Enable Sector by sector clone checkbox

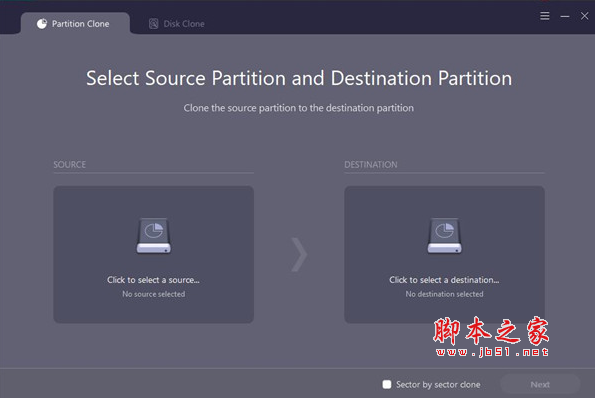(x=387, y=384)
